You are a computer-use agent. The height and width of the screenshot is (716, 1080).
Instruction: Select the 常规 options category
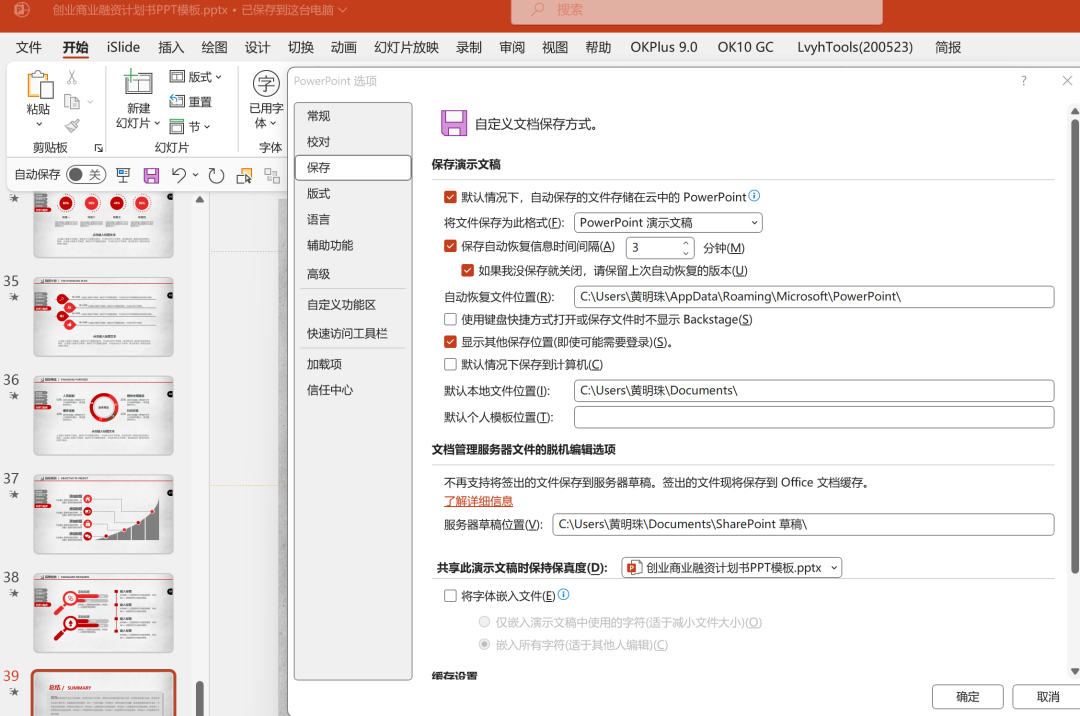[353, 116]
